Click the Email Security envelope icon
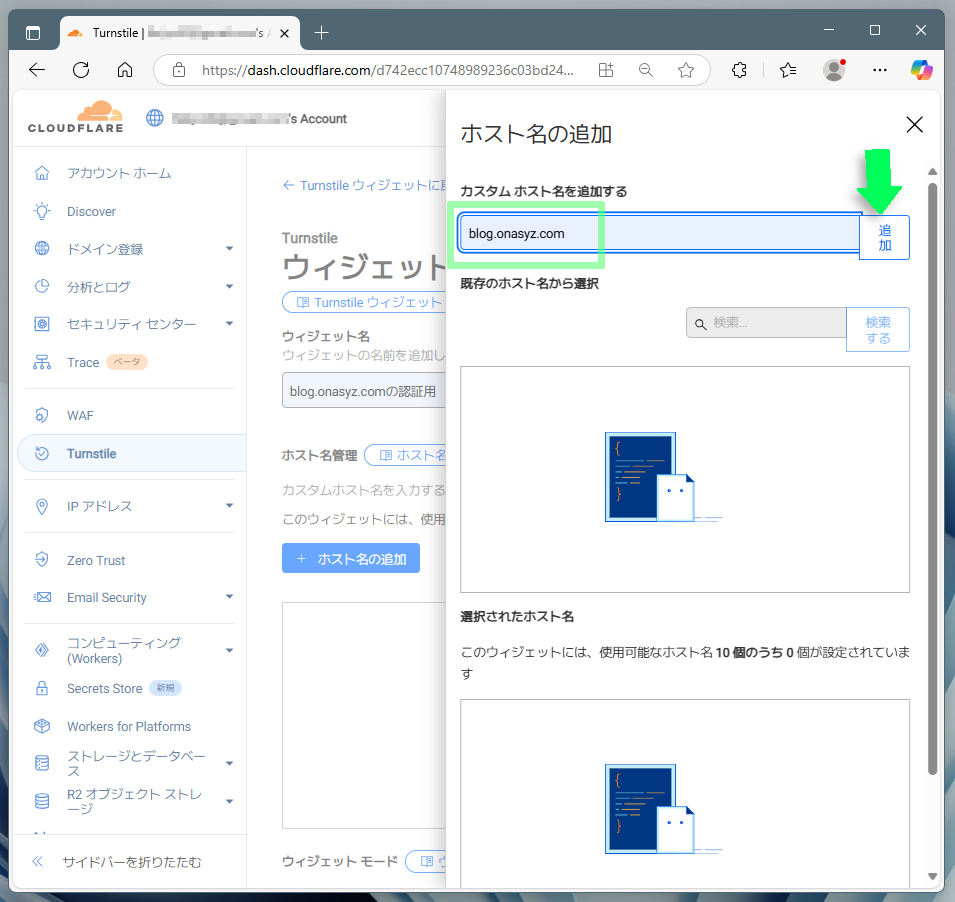The width and height of the screenshot is (955, 902). 42,597
